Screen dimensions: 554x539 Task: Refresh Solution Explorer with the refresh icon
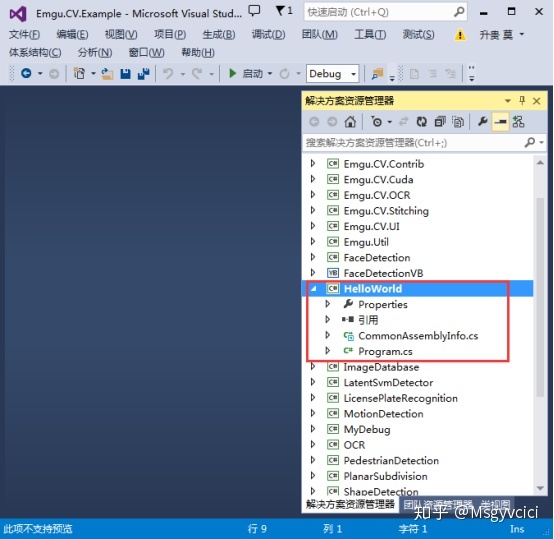point(422,122)
